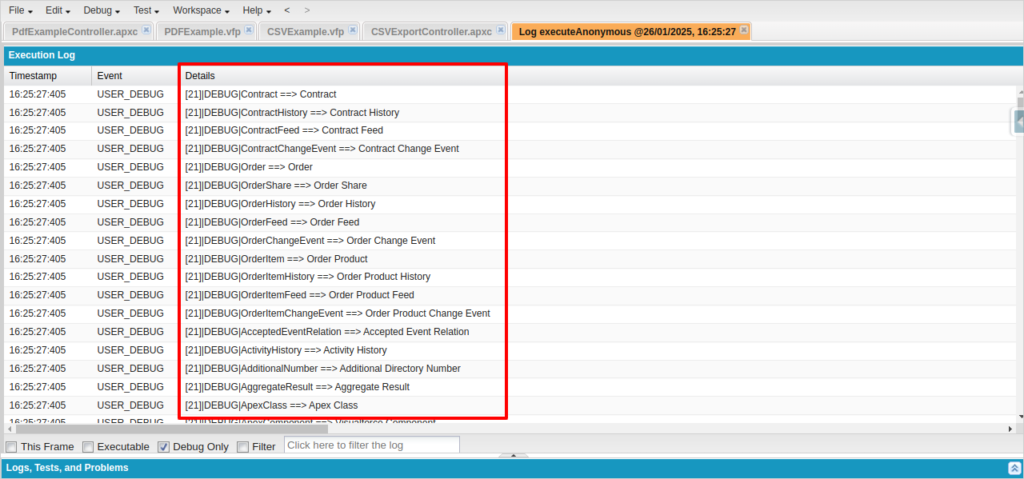Close the CSVExportController.apxc tab
Image resolution: width=1024 pixels, height=479 pixels.
[500, 30]
